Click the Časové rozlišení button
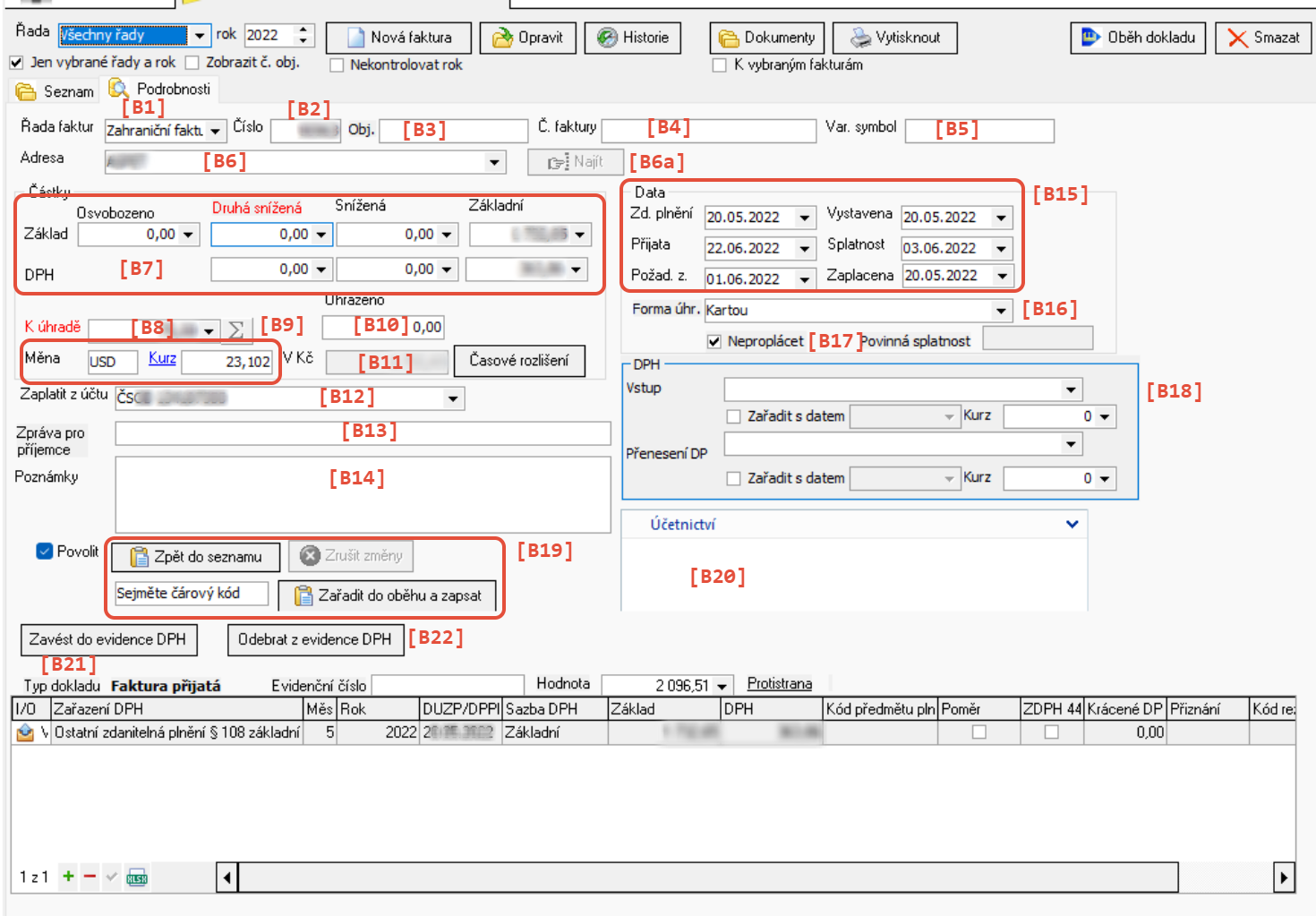1316x916 pixels. coord(519,361)
